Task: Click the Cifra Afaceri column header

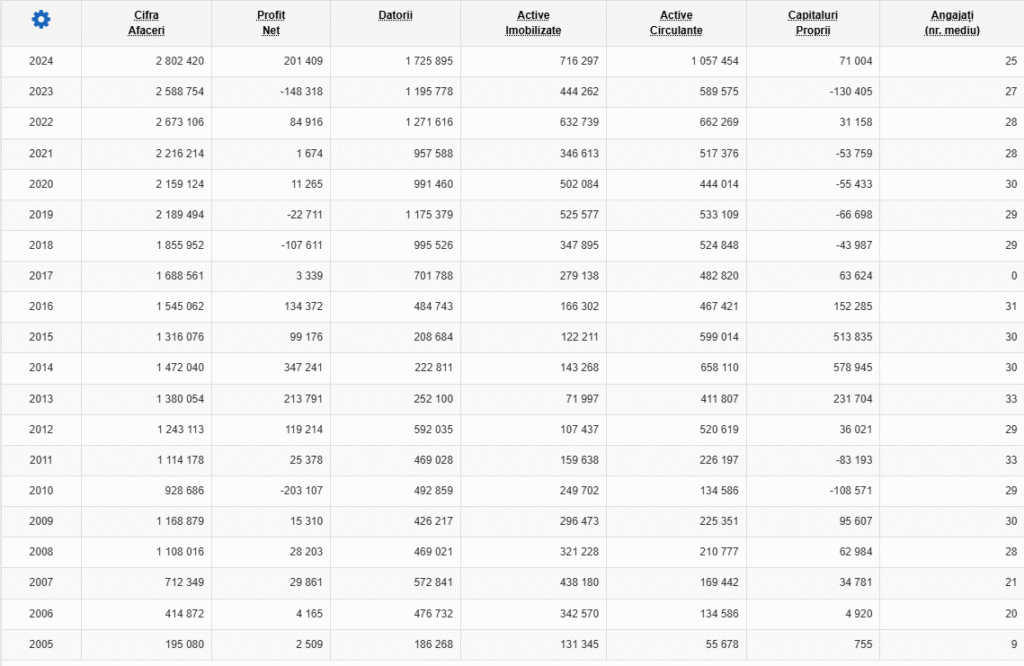Action: pyautogui.click(x=146, y=23)
